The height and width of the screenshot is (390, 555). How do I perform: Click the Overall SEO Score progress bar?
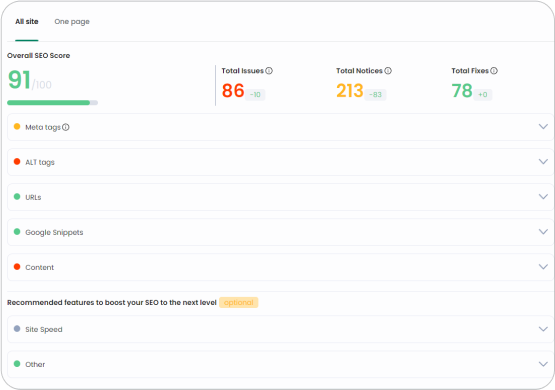tap(52, 103)
